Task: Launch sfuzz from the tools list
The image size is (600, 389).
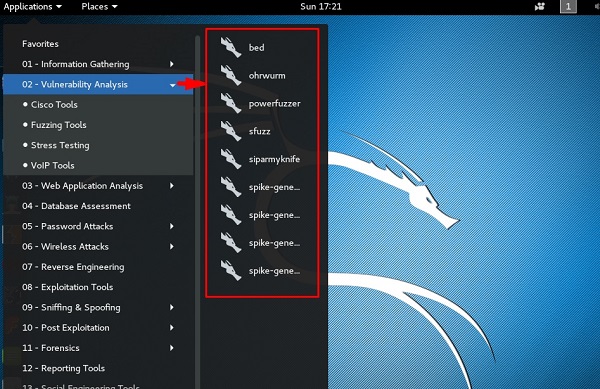Action: coord(259,132)
